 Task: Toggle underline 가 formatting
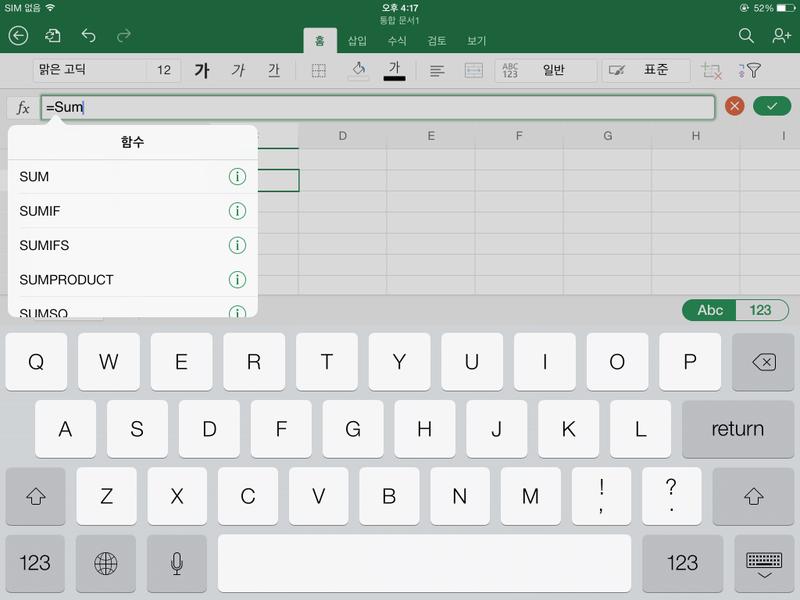click(273, 71)
